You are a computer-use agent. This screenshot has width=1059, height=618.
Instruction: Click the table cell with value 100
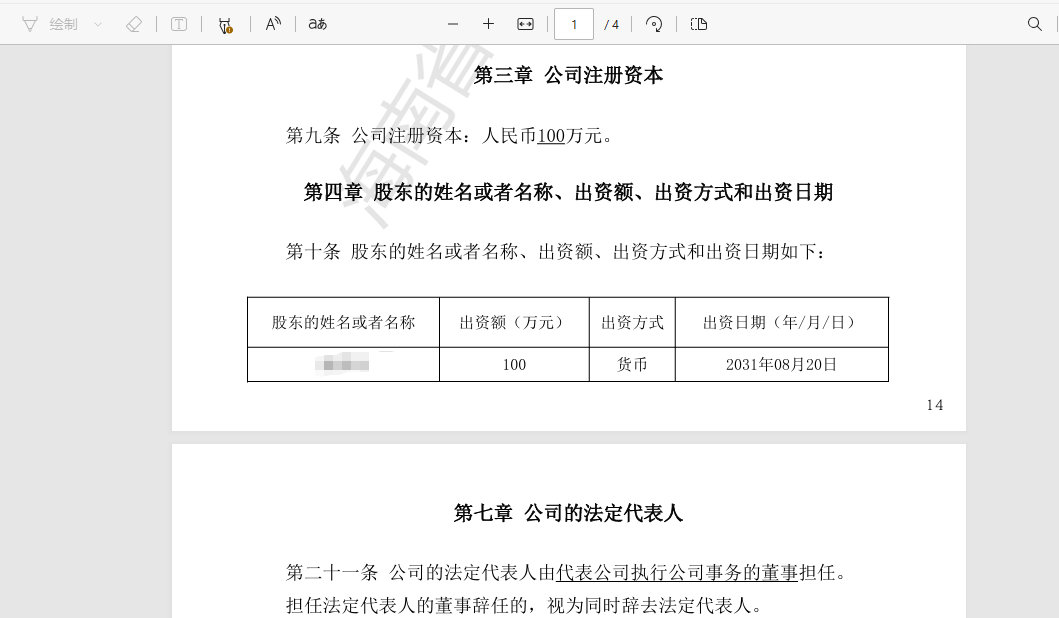[514, 365]
